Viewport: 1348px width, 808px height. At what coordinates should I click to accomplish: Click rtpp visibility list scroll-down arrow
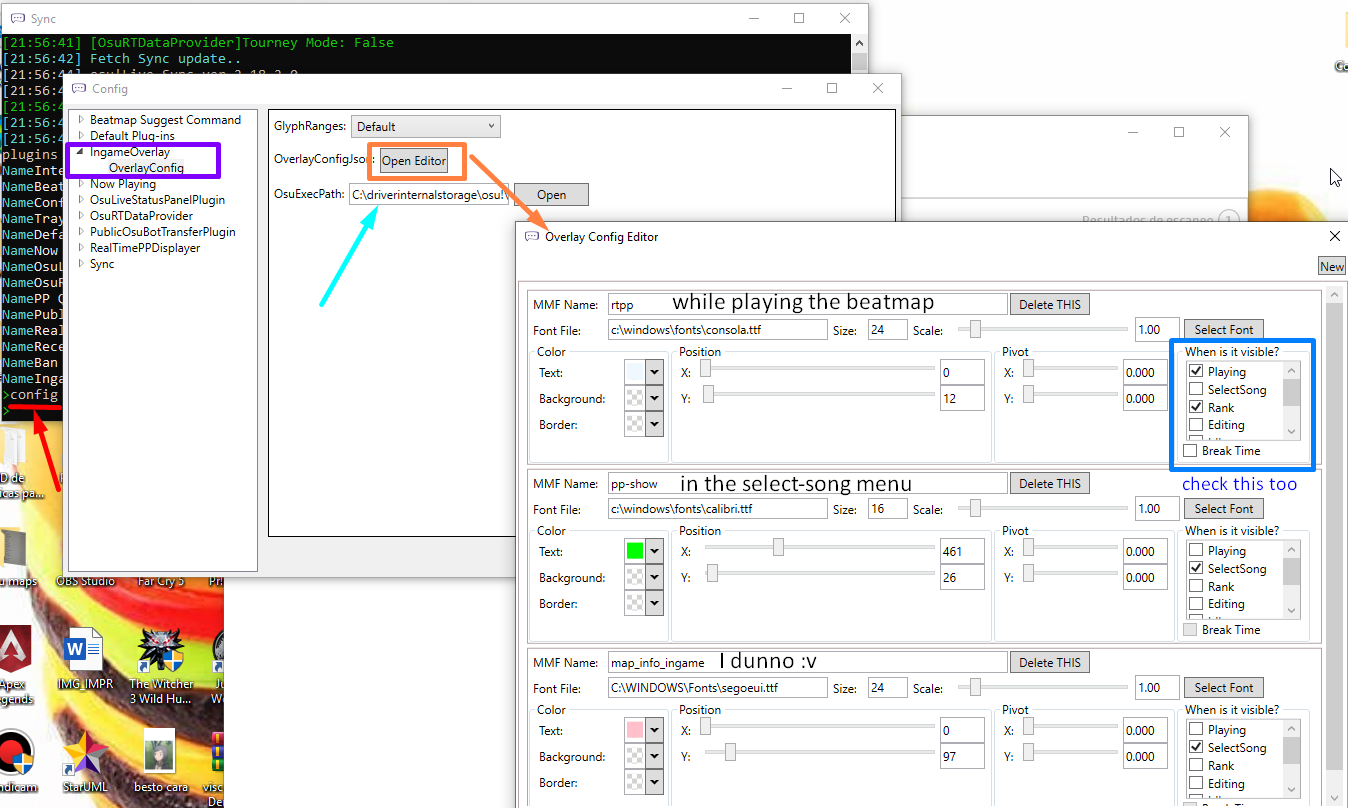(1291, 431)
